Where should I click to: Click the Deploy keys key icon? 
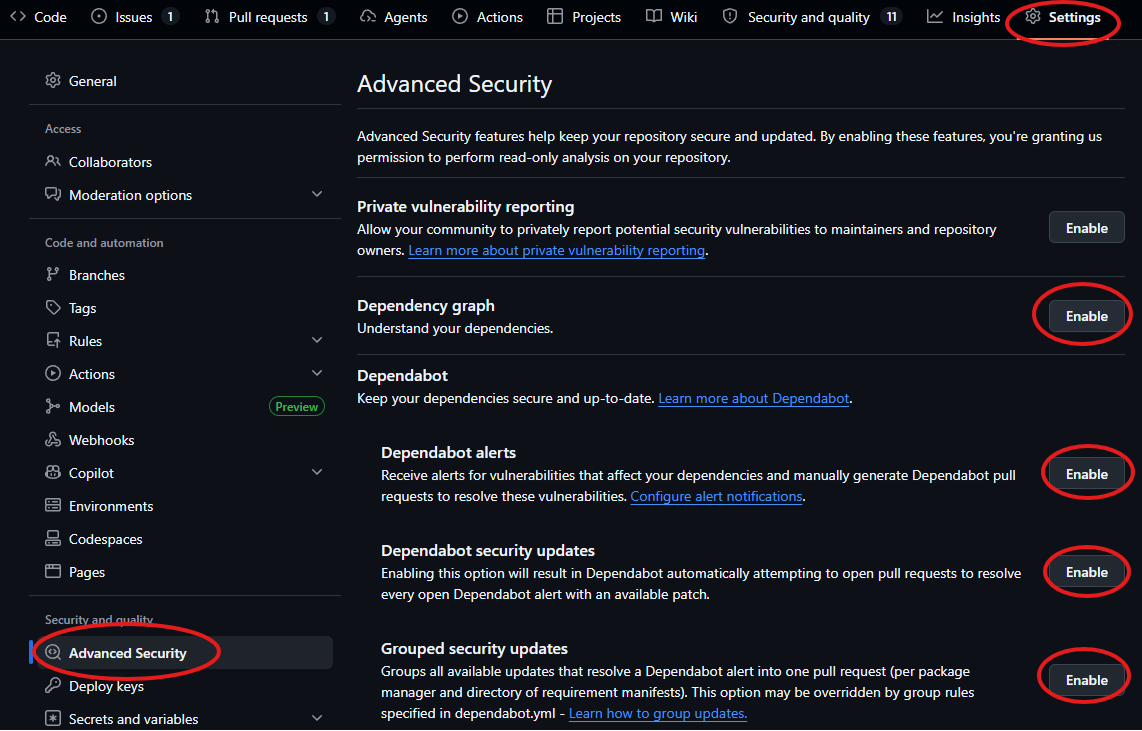[x=52, y=685]
